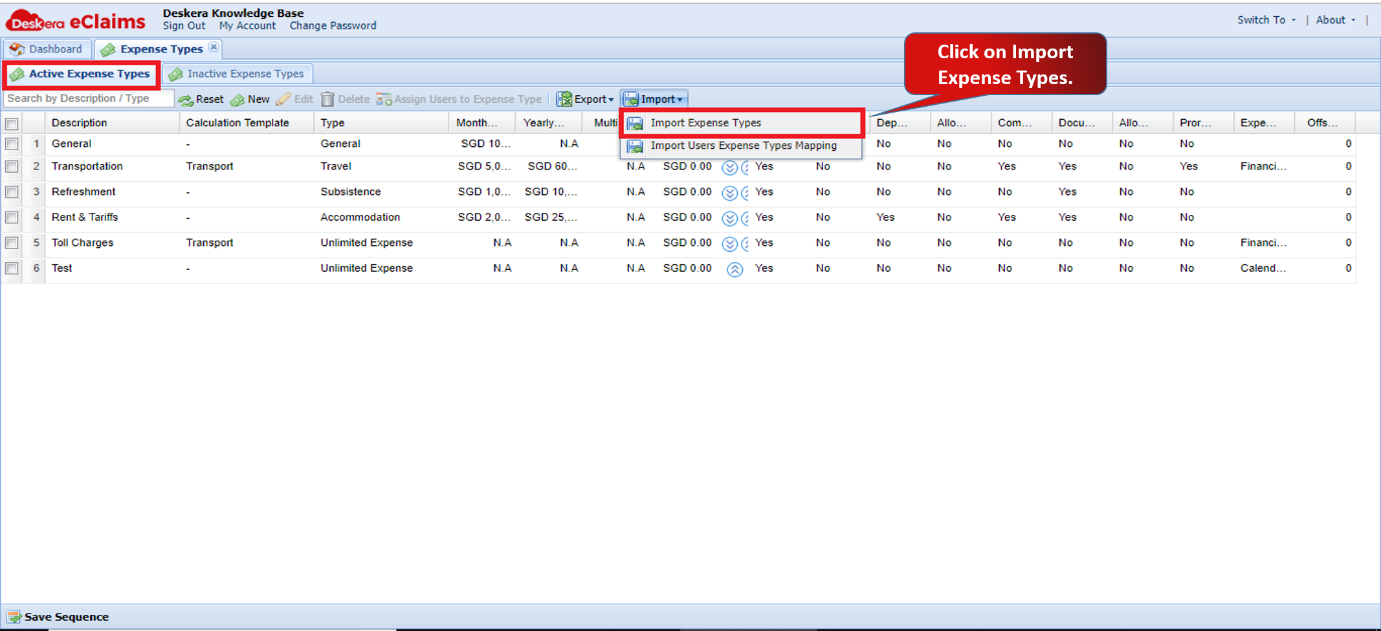The image size is (1381, 631).
Task: Open the About dropdown
Action: tap(1336, 20)
